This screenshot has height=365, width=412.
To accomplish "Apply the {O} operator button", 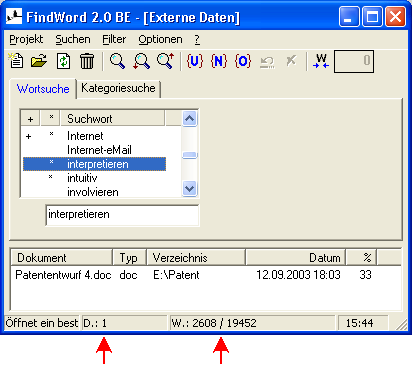I will coord(243,61).
